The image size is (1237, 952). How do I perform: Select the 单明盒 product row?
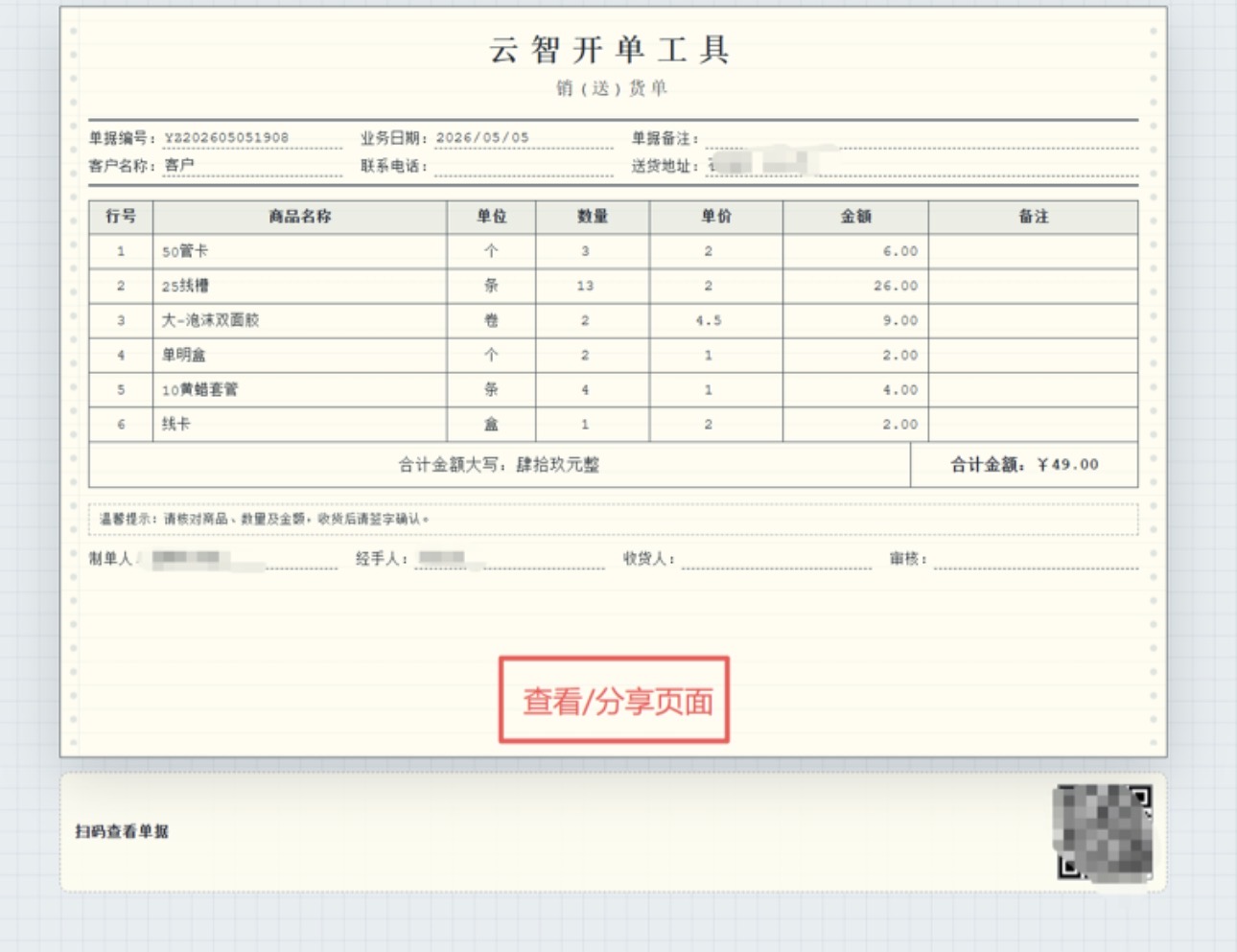click(x=614, y=355)
